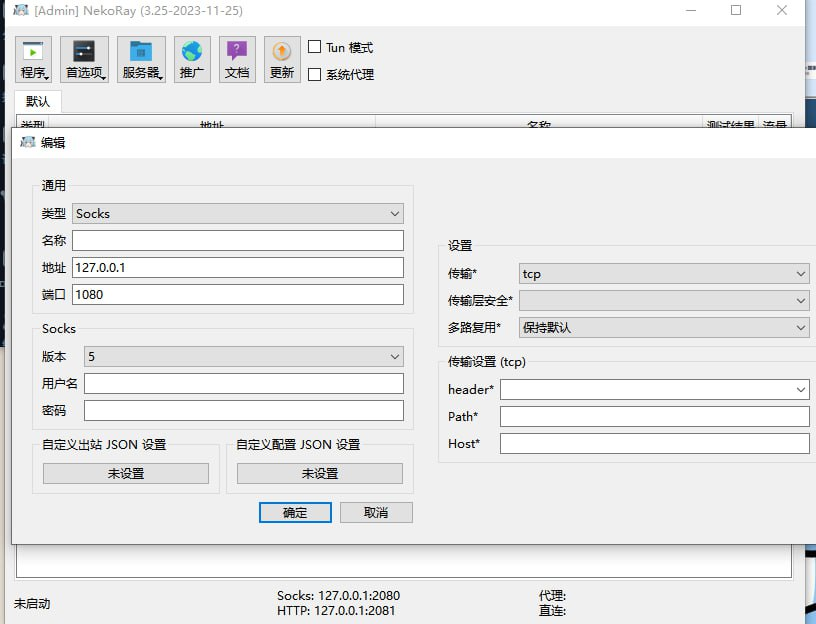The width and height of the screenshot is (816, 624).
Task: Click the 未启动 status text
Action: pyautogui.click(x=32, y=604)
